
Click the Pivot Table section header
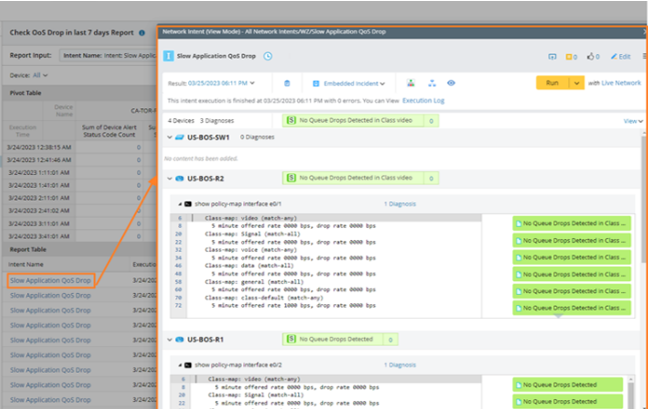(80, 93)
